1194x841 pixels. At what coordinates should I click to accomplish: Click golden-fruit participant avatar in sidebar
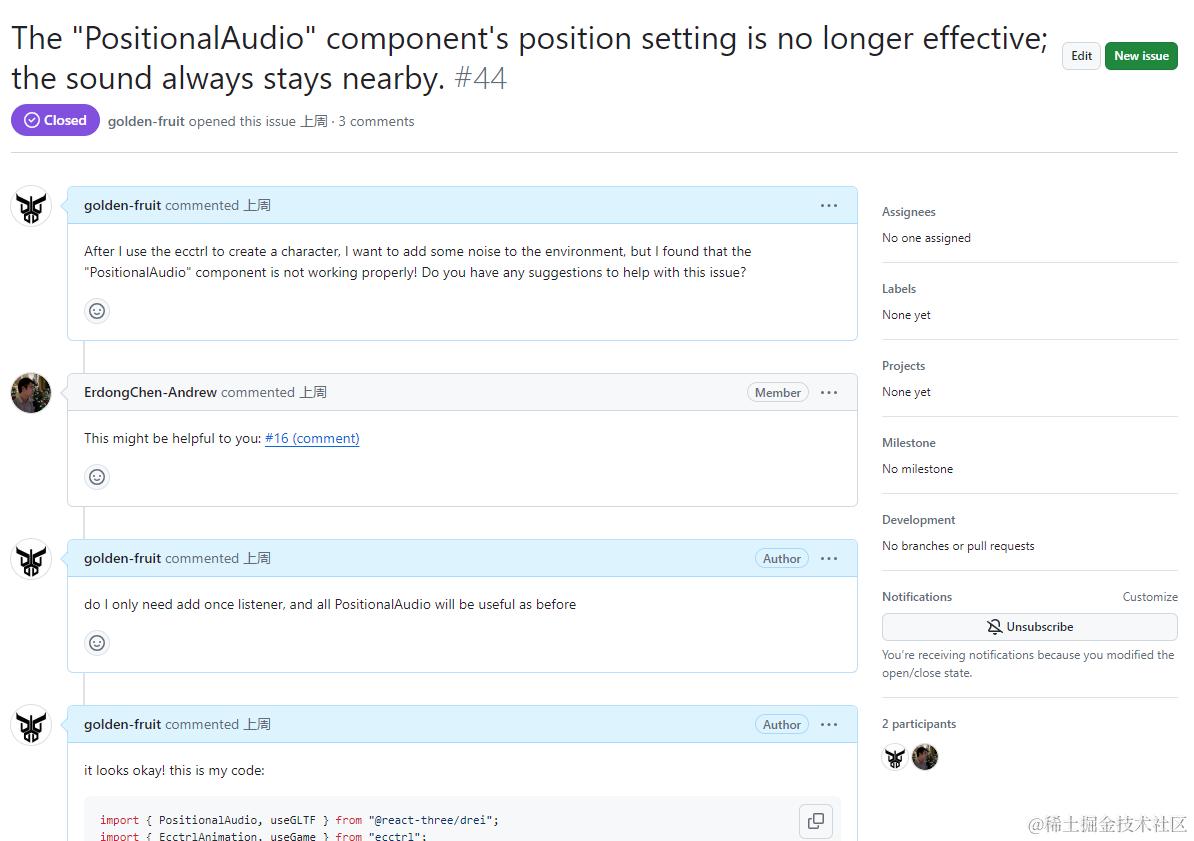pyautogui.click(x=895, y=757)
